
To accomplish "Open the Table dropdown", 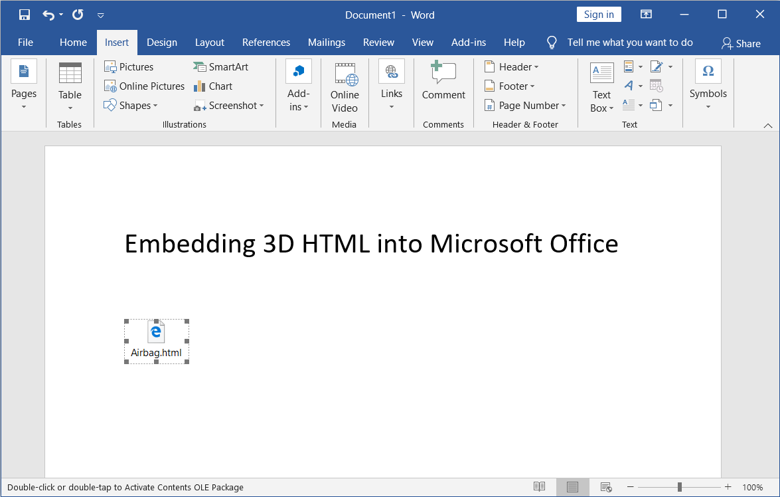I will click(x=70, y=86).
